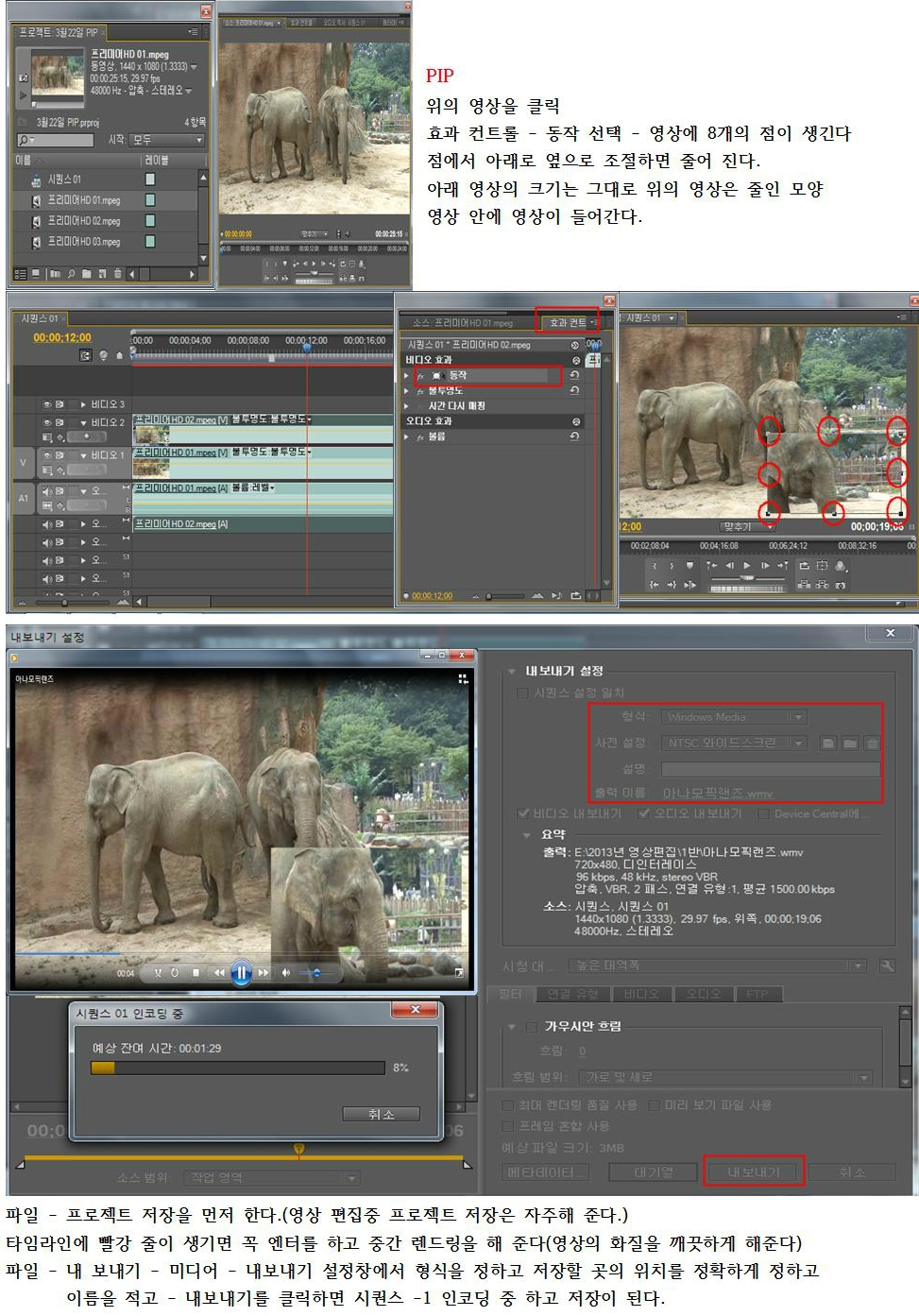Click the 대기열 queue button
Image resolution: width=919 pixels, height=1316 pixels.
click(653, 1172)
